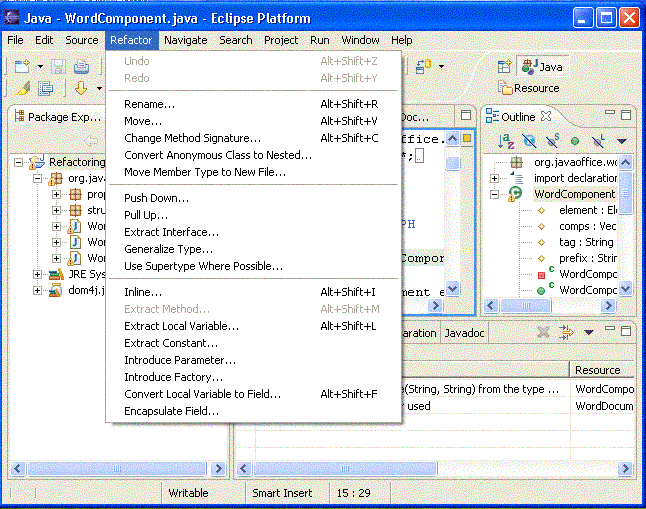Click the Open Perspective icon

pos(505,67)
